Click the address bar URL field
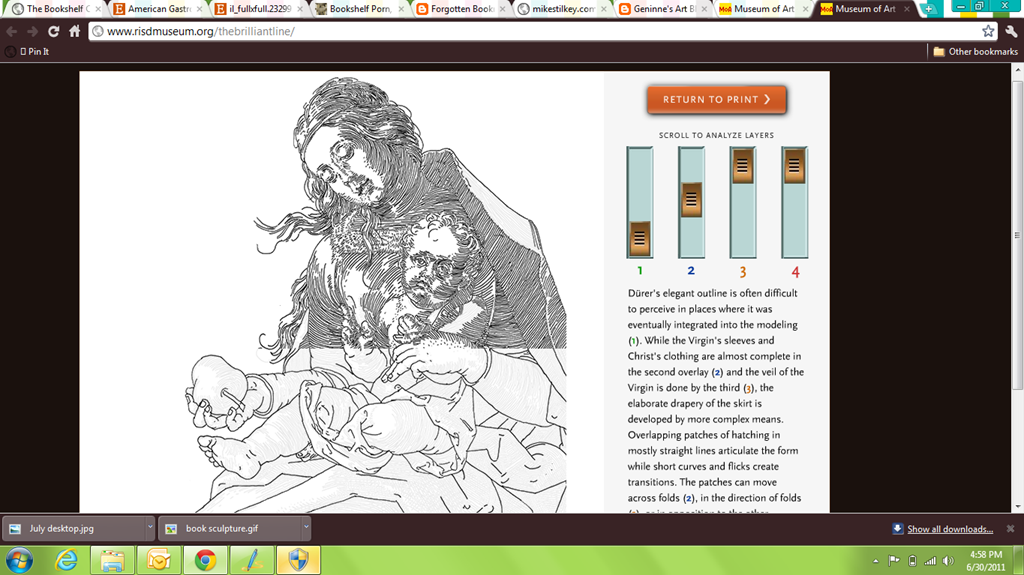The height and width of the screenshot is (575, 1024). pos(536,31)
